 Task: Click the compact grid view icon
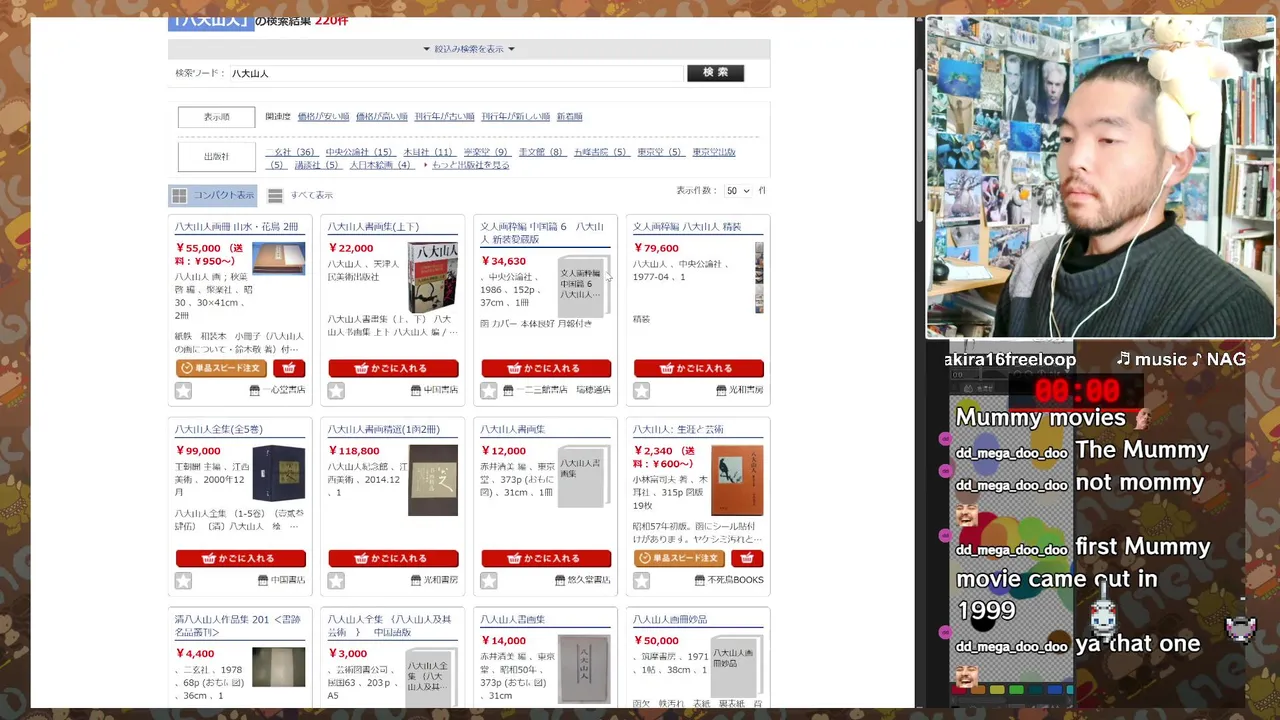179,195
